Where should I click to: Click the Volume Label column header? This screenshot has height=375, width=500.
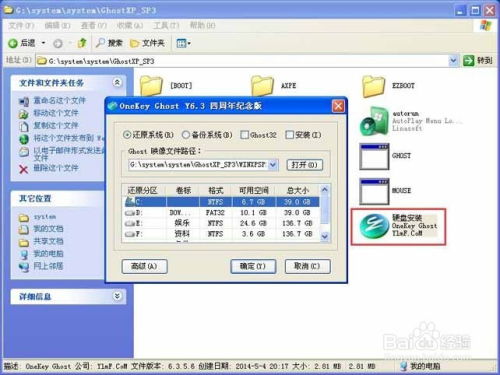click(x=183, y=191)
